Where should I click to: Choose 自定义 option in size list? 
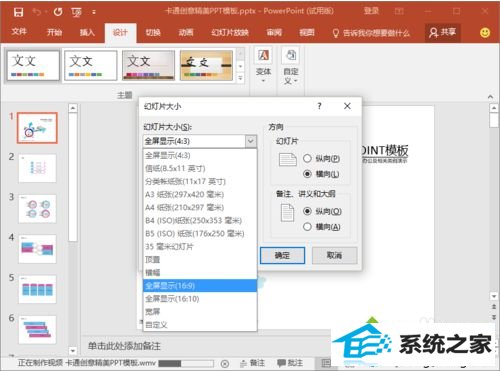[x=200, y=325]
